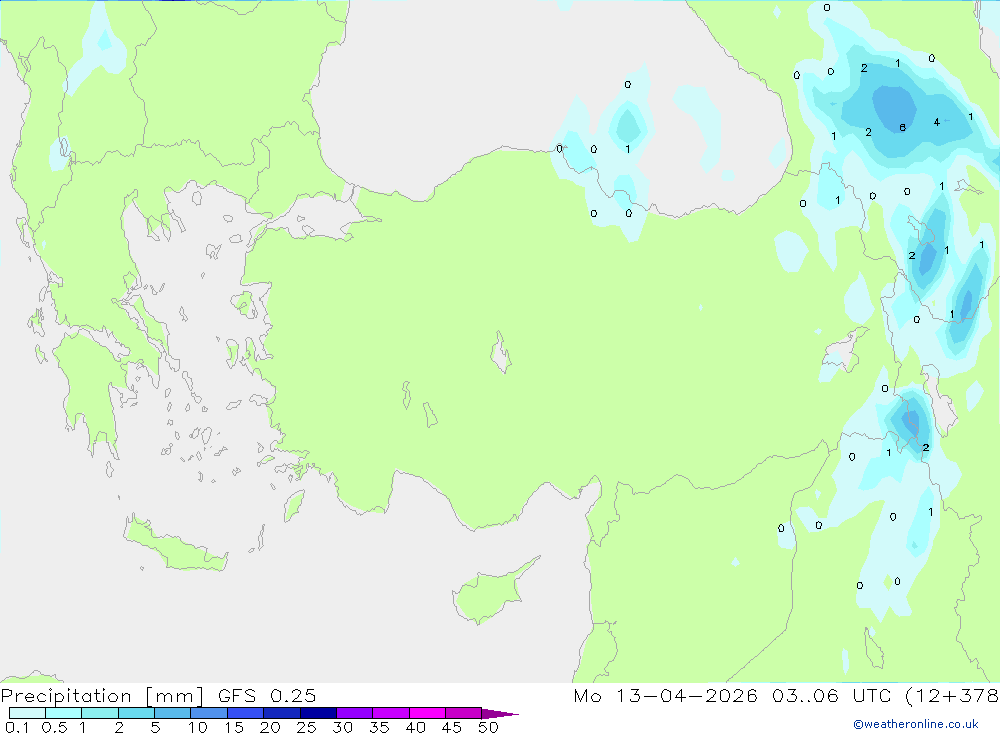
Task: Click the 20–25 mm legend color swatch
Action: [x=282, y=713]
